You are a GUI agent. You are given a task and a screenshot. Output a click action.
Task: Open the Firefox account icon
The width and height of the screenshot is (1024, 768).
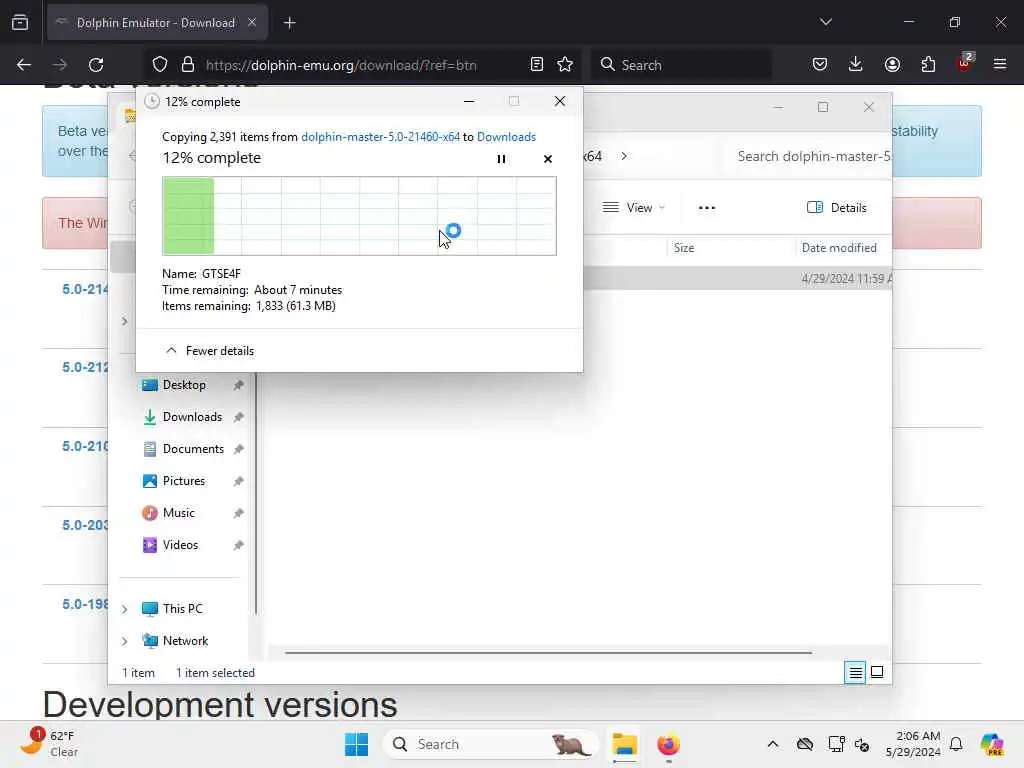tap(892, 65)
